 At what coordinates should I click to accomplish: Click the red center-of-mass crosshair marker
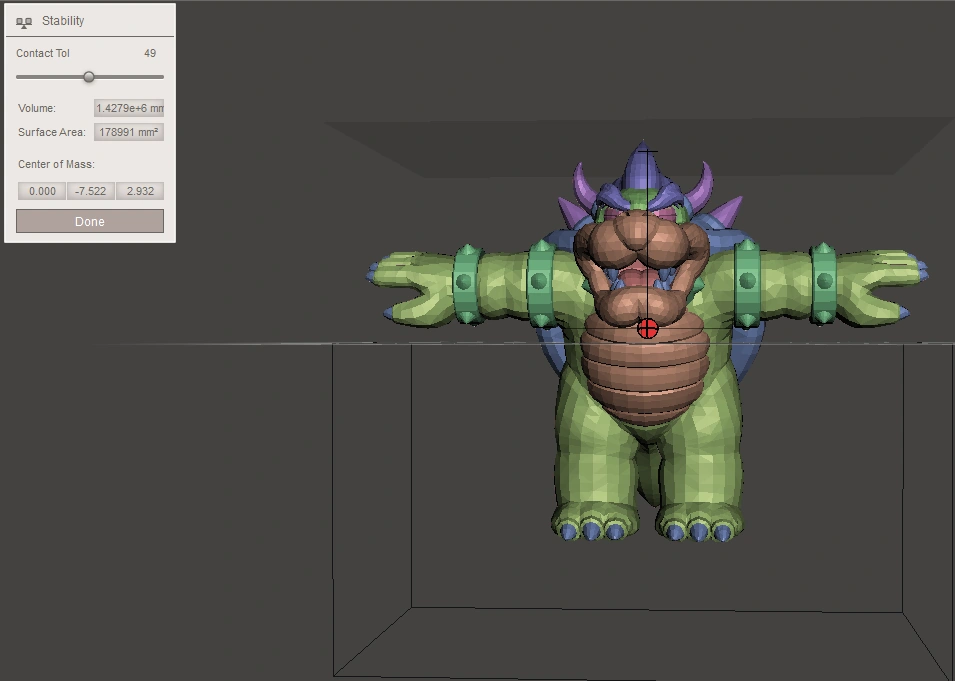(650, 327)
